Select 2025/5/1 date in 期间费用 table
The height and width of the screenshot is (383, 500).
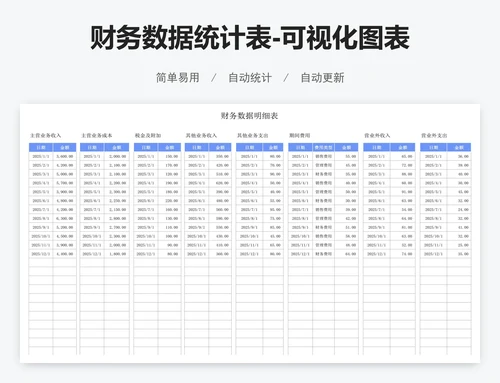300,192
